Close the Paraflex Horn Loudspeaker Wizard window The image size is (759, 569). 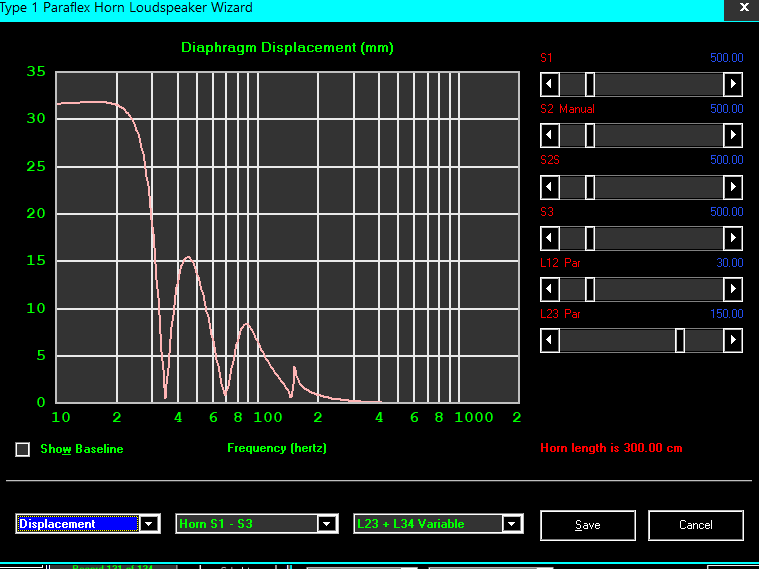(744, 8)
